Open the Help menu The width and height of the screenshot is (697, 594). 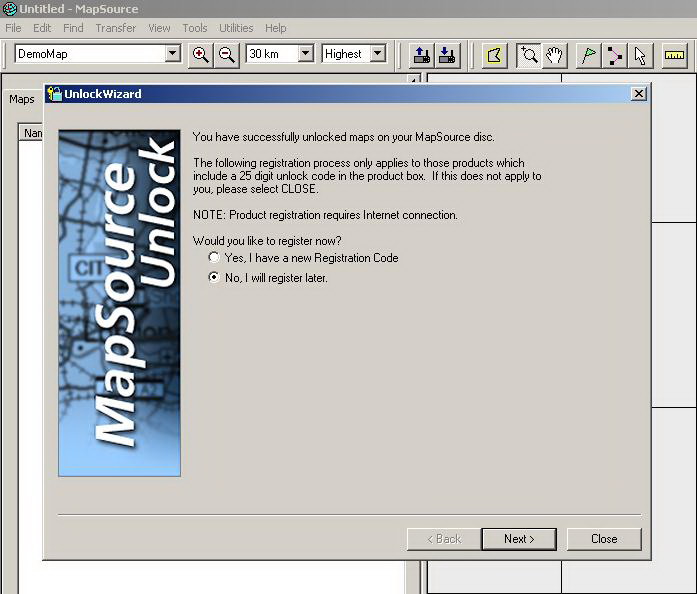pyautogui.click(x=276, y=28)
